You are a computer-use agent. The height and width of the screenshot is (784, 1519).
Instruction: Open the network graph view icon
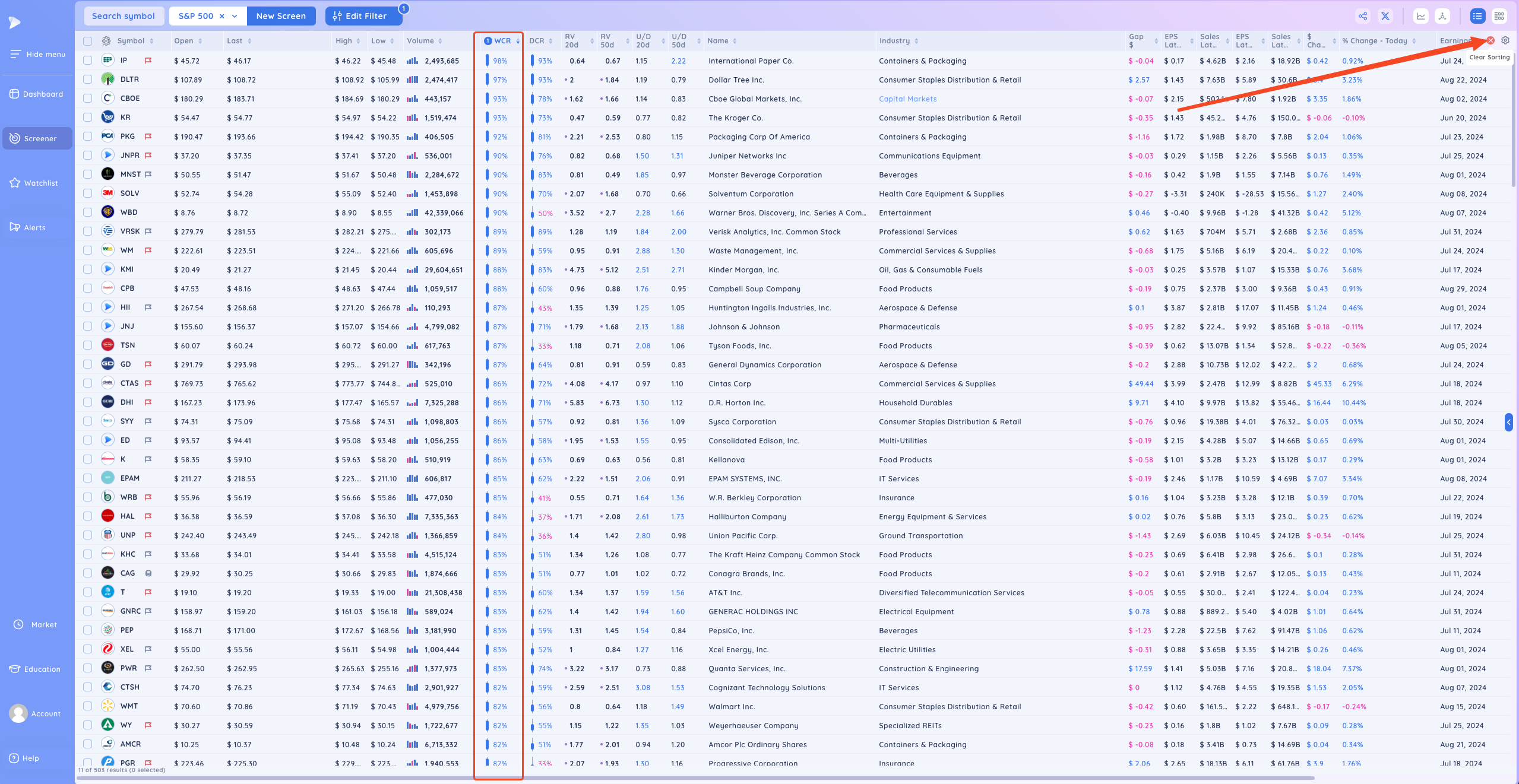click(x=1442, y=16)
